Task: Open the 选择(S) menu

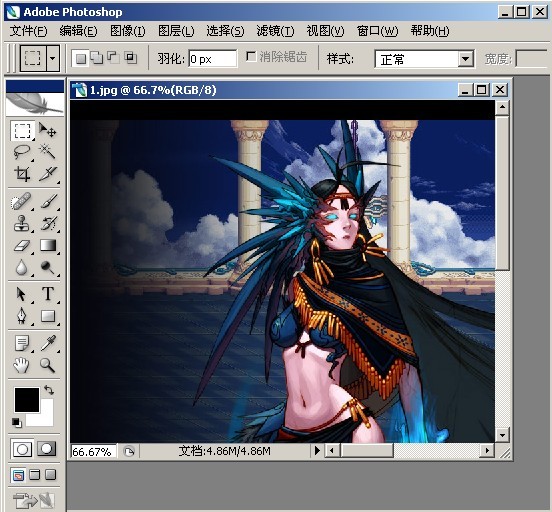Action: coord(225,31)
